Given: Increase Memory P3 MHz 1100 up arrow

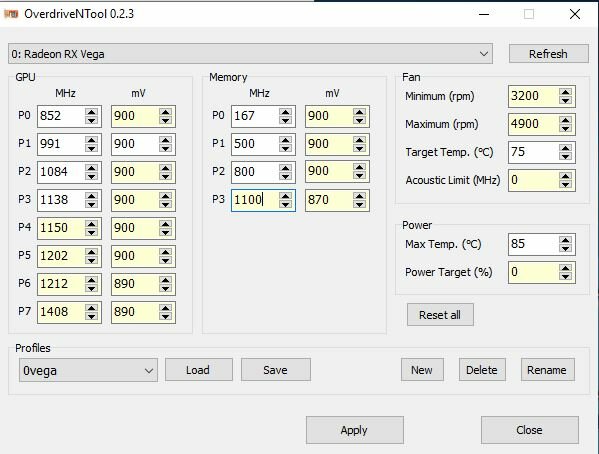Looking at the screenshot, I should (x=285, y=195).
